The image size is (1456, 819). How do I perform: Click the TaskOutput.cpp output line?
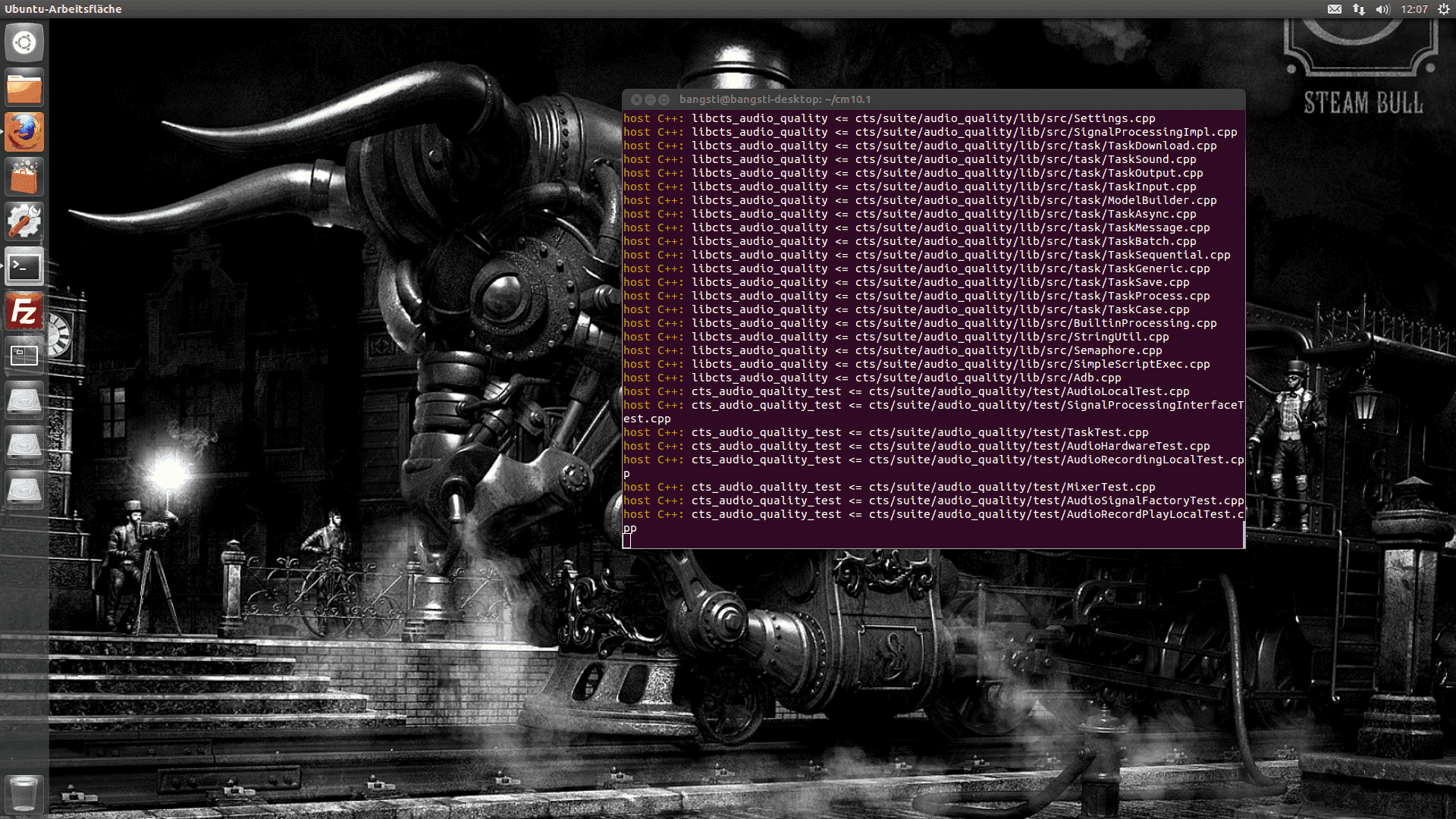pyautogui.click(x=913, y=173)
